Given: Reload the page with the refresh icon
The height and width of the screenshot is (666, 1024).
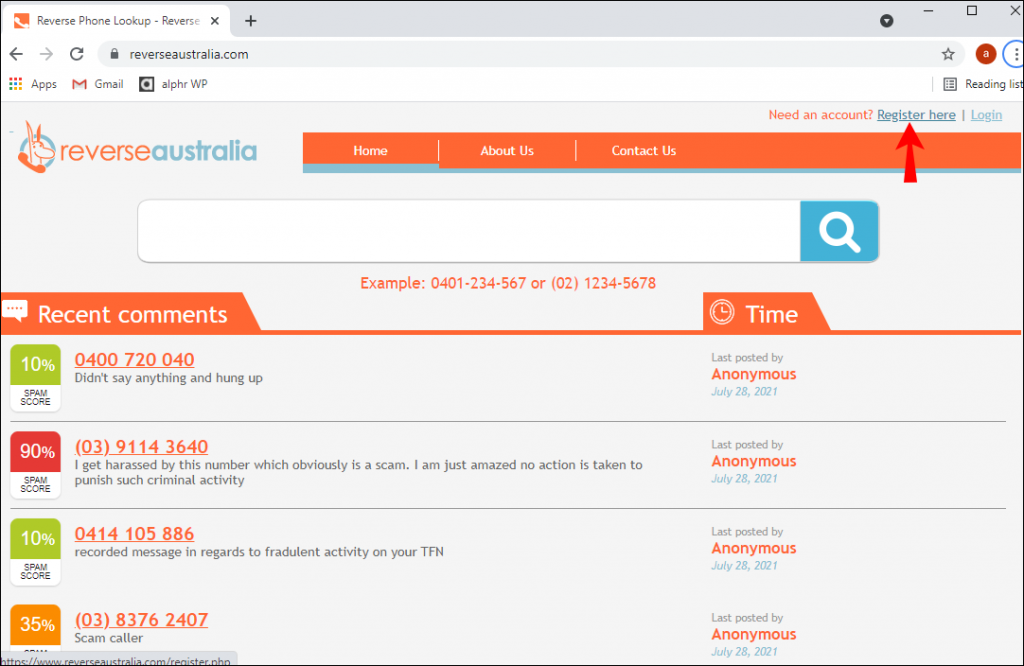Looking at the screenshot, I should [76, 54].
